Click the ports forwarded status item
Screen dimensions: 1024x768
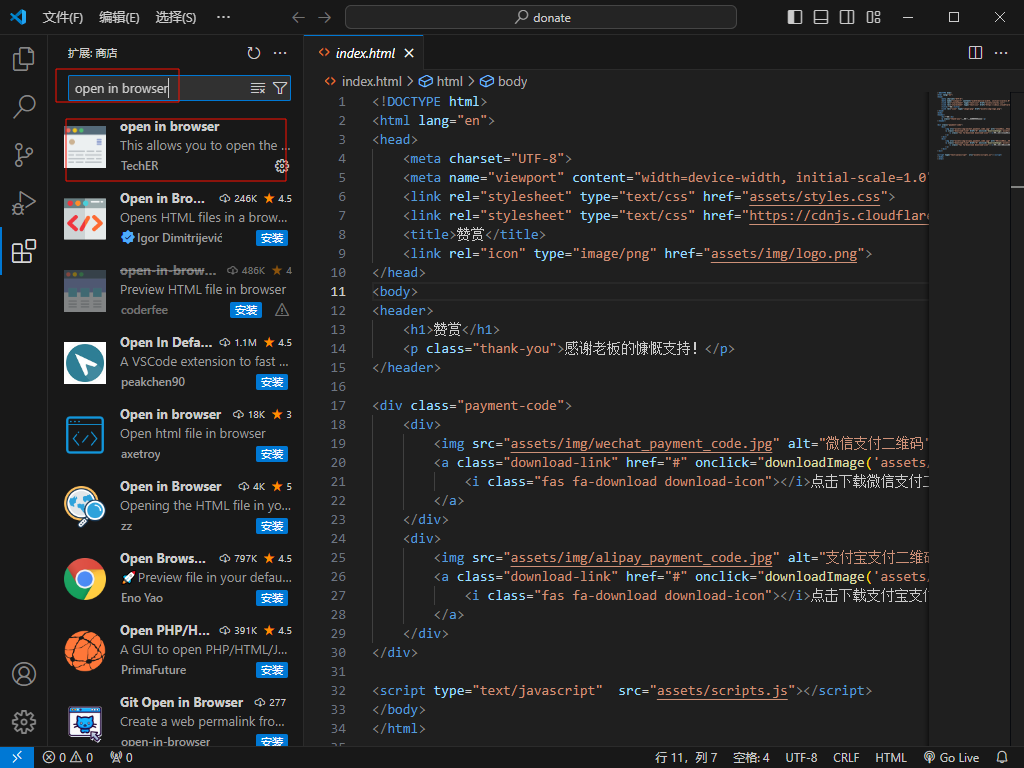click(x=121, y=758)
